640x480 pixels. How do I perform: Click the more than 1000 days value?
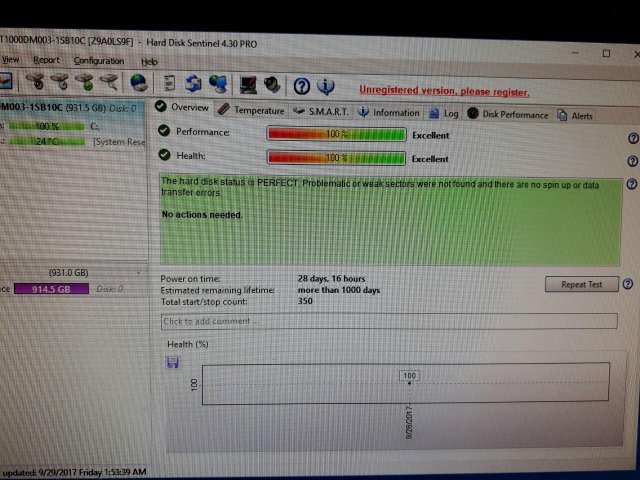coord(339,290)
